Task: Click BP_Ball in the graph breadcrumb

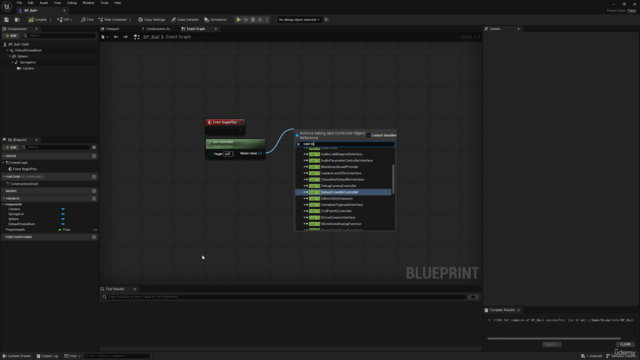Action: pyautogui.click(x=151, y=37)
